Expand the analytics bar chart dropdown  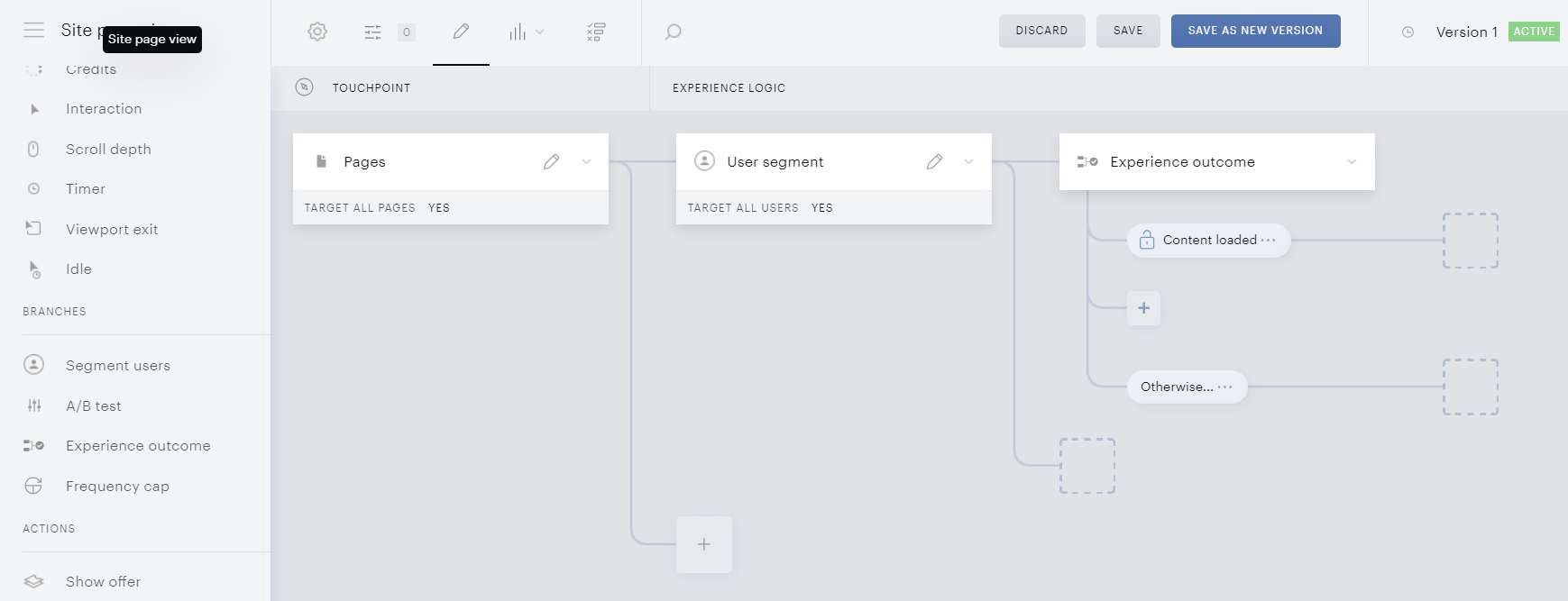[x=527, y=32]
